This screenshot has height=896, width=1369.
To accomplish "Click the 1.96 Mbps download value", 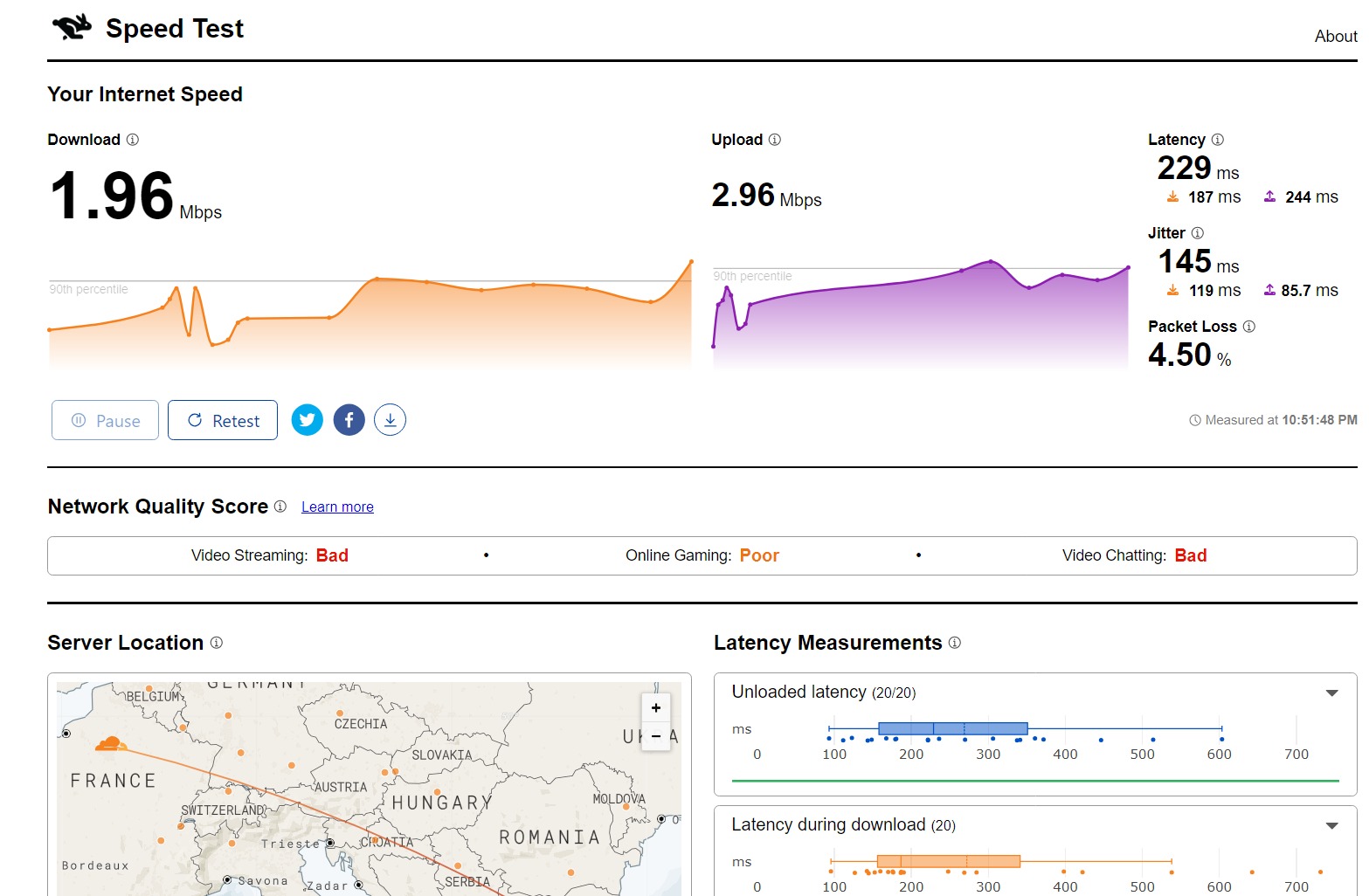I will (135, 196).
